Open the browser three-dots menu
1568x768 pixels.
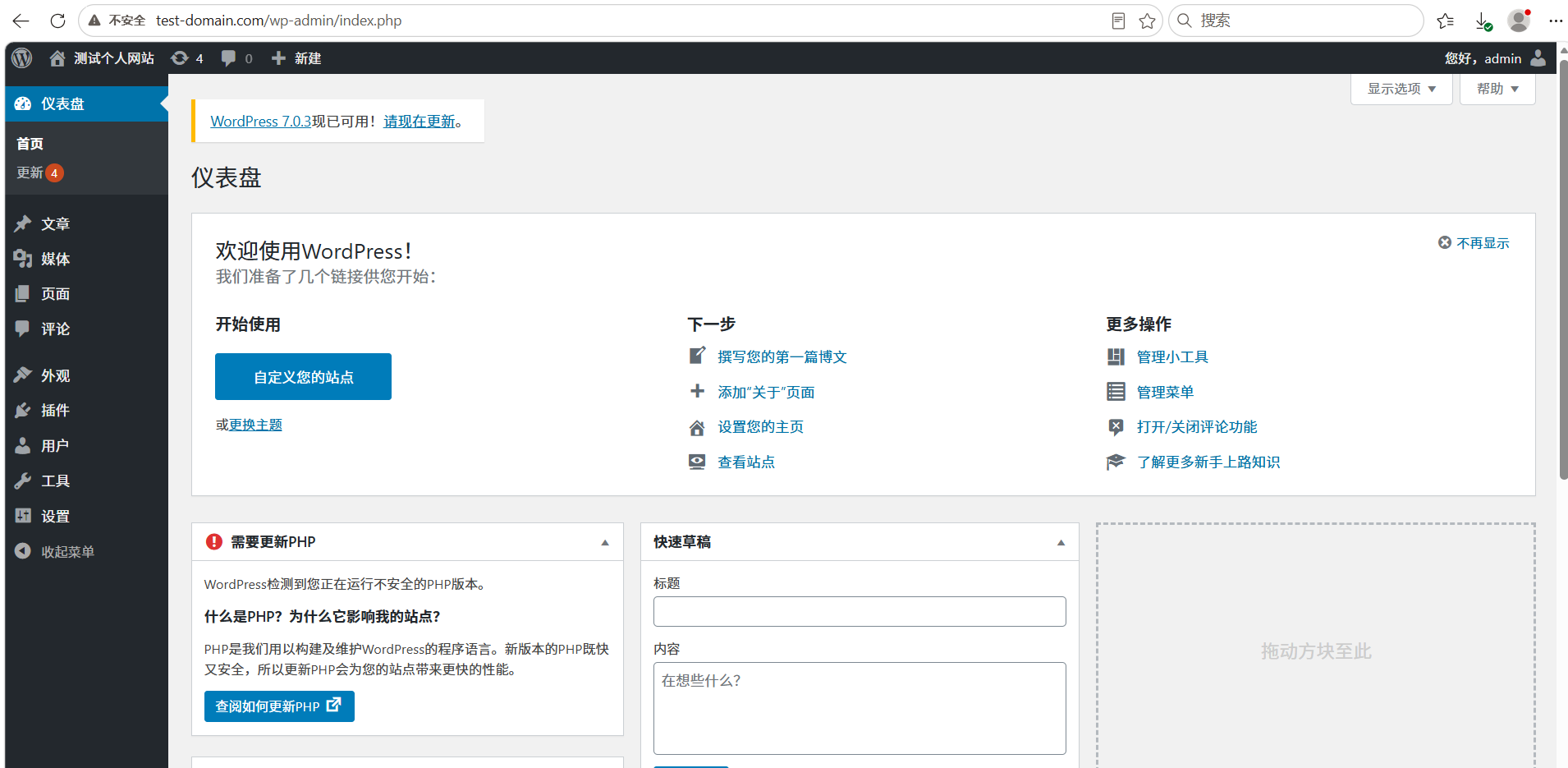(1556, 21)
